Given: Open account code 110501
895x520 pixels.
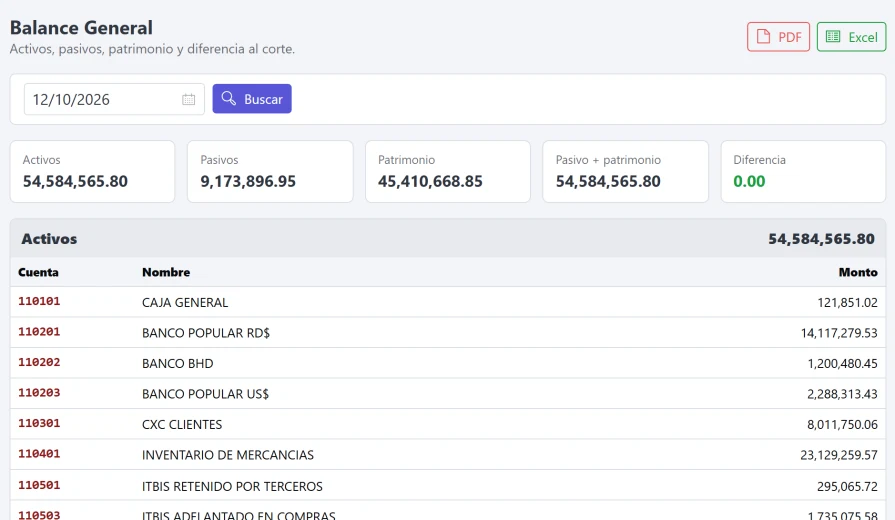Looking at the screenshot, I should pos(39,485).
